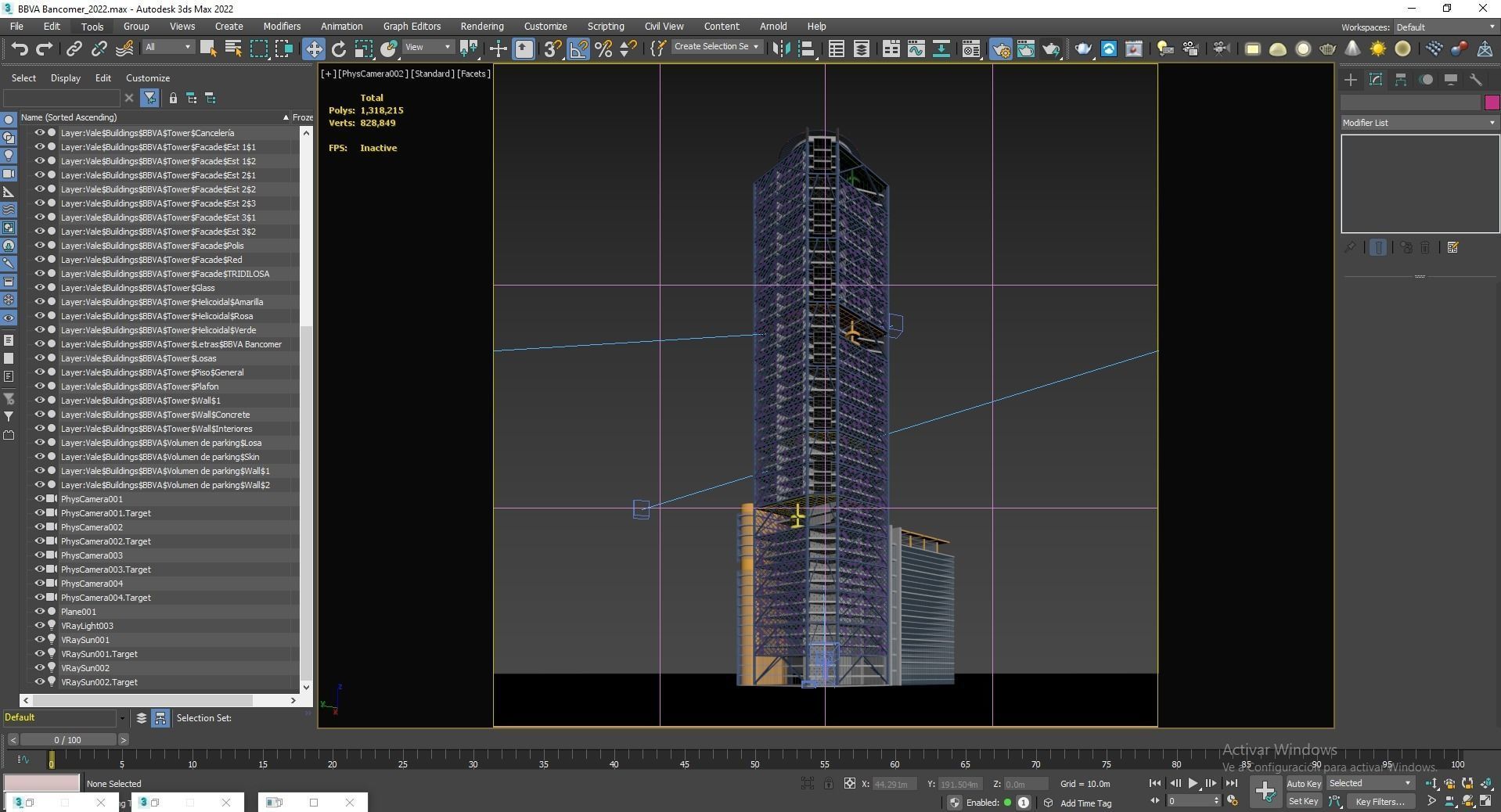Open the Workspaces Default dropdown
Screen dimensions: 1501x812
(x=1445, y=27)
